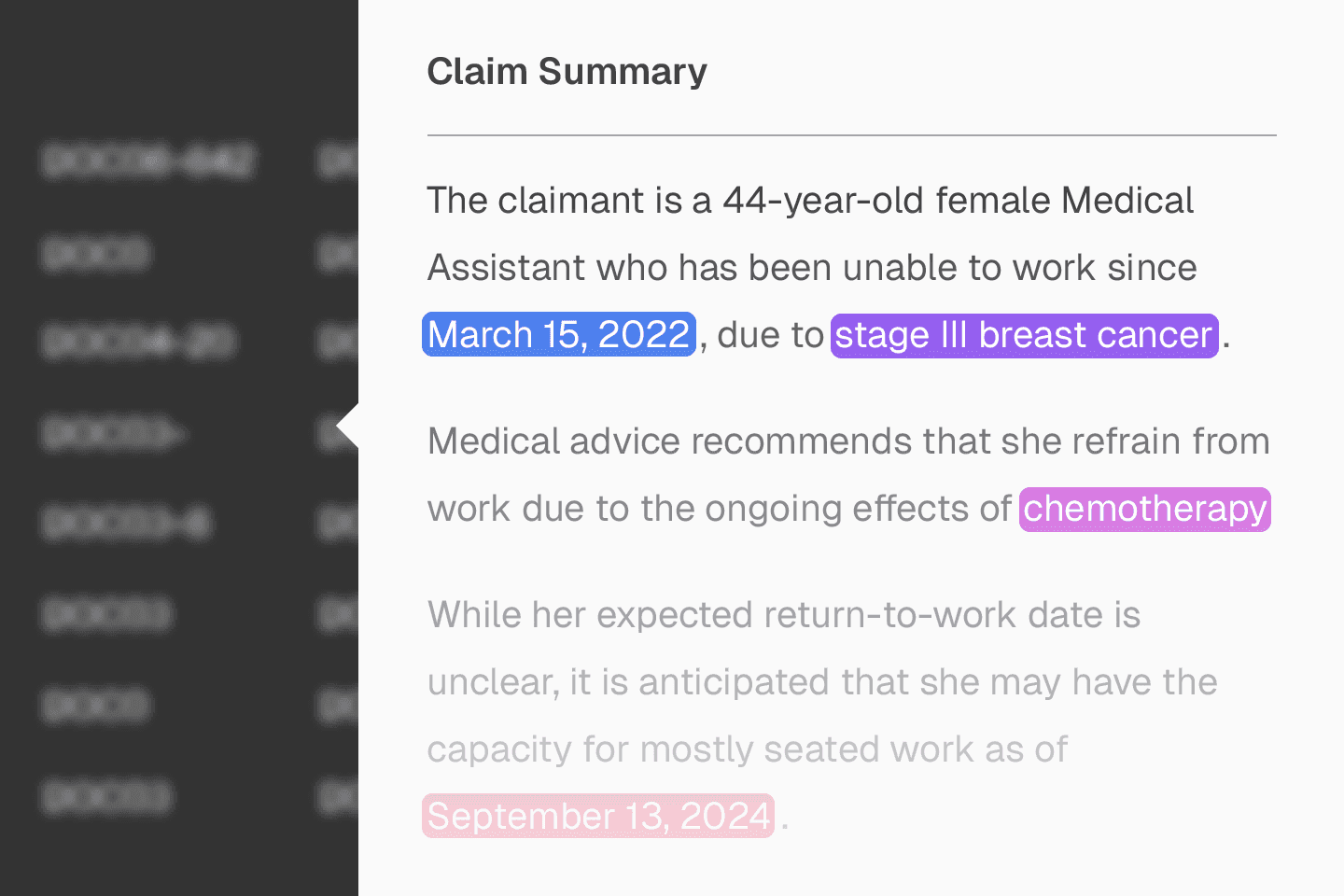The width and height of the screenshot is (1344, 896).
Task: Click the '44-year-old female Medical' text
Action: point(958,201)
